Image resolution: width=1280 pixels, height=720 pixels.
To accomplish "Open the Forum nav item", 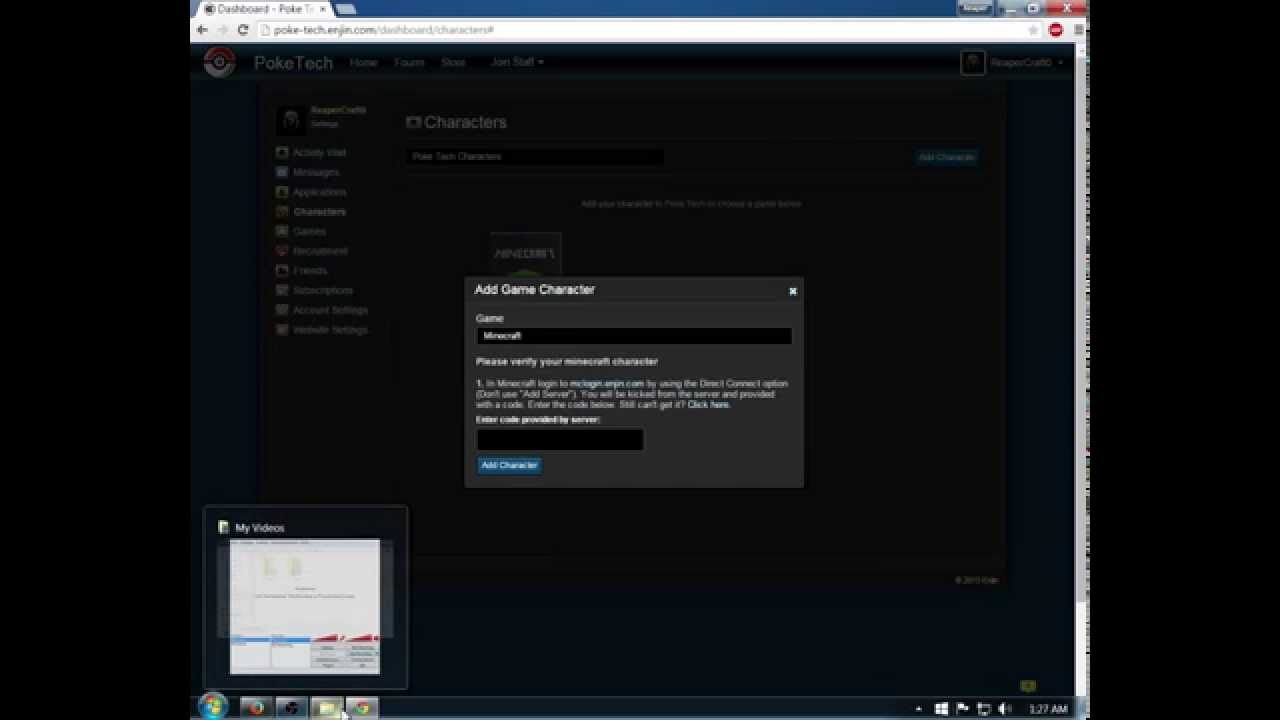I will (x=409, y=62).
